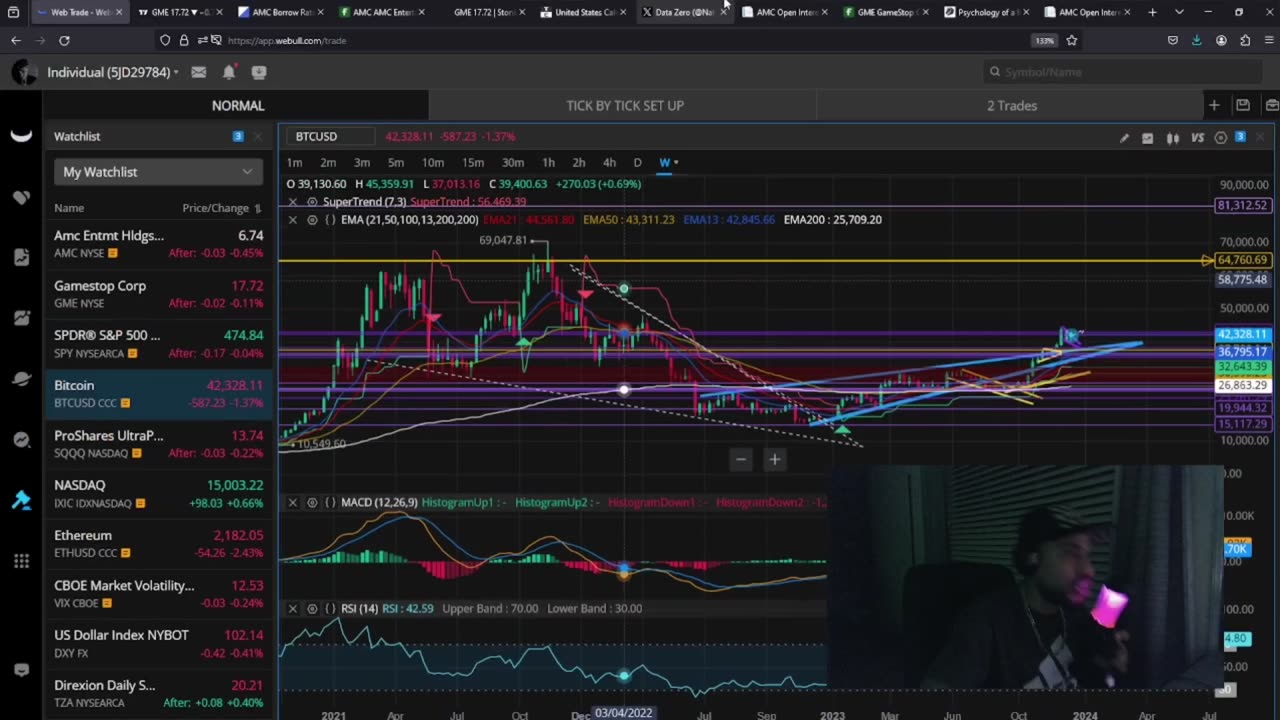1280x720 pixels.
Task: Open the chart settings circle icon
Action: (x=1220, y=138)
